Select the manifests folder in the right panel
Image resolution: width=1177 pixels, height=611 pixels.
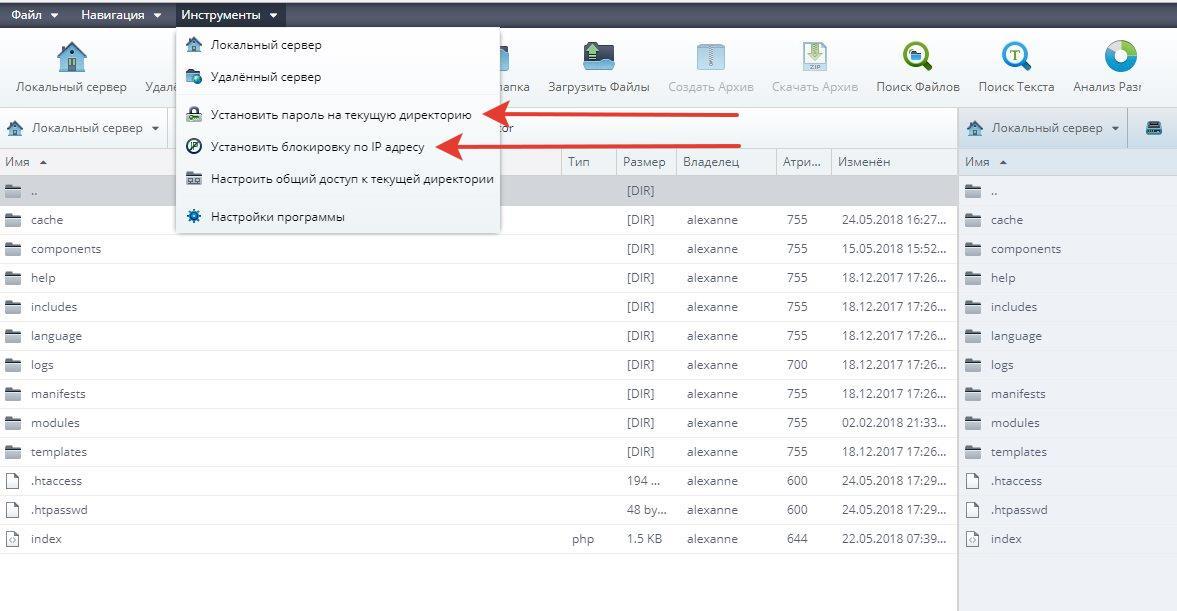(x=1068, y=394)
